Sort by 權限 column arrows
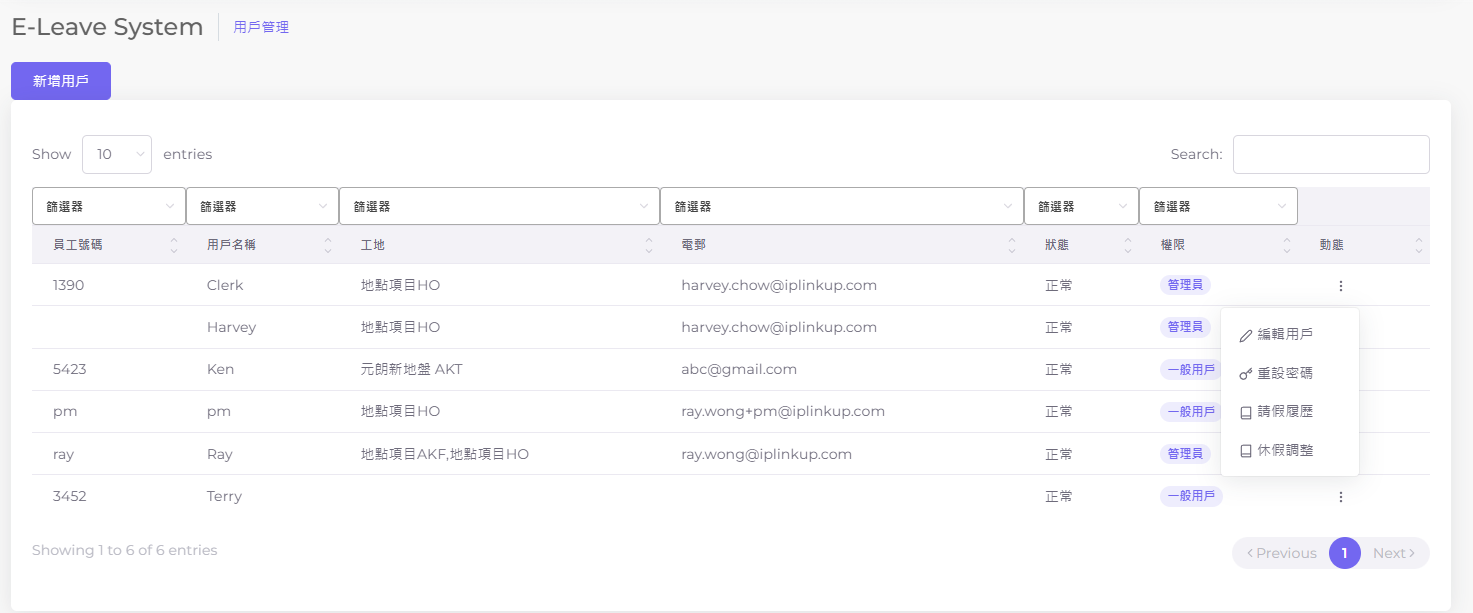1473x613 pixels. tap(1287, 245)
